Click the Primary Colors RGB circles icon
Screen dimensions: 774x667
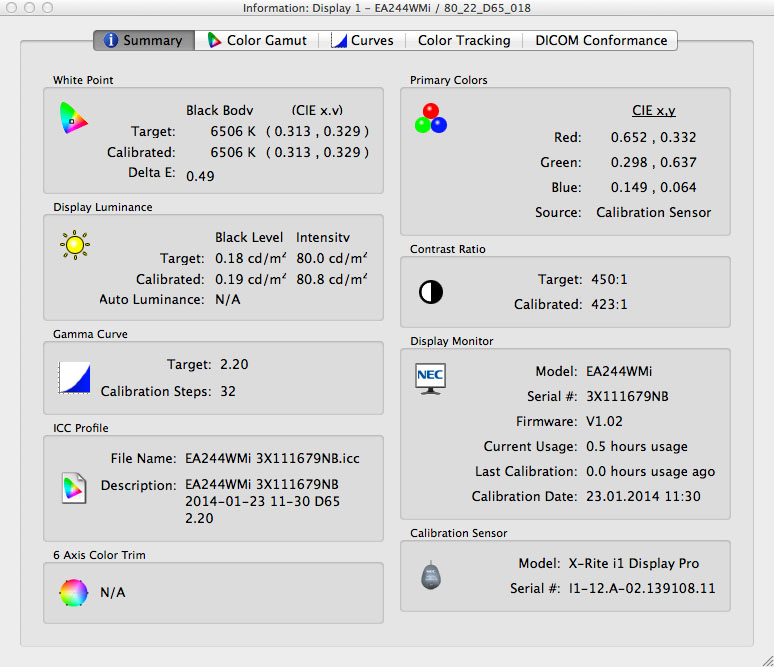(431, 118)
